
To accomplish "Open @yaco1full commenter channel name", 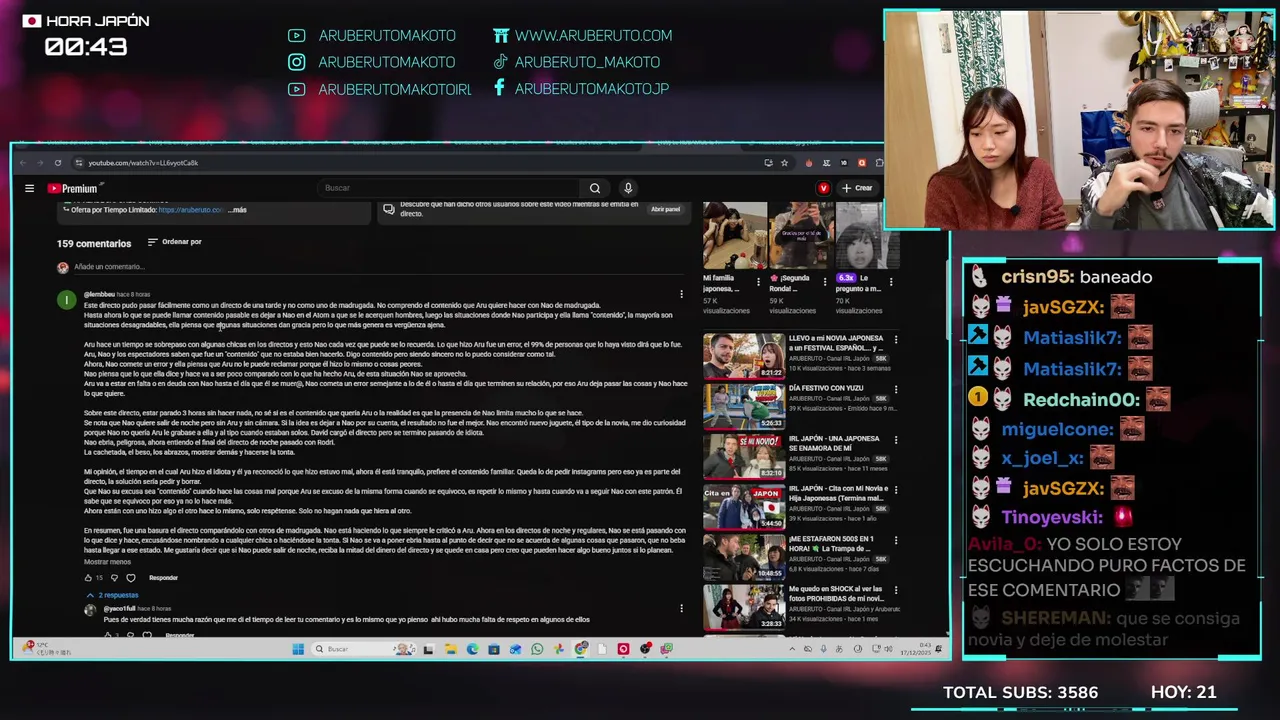I will (119, 608).
